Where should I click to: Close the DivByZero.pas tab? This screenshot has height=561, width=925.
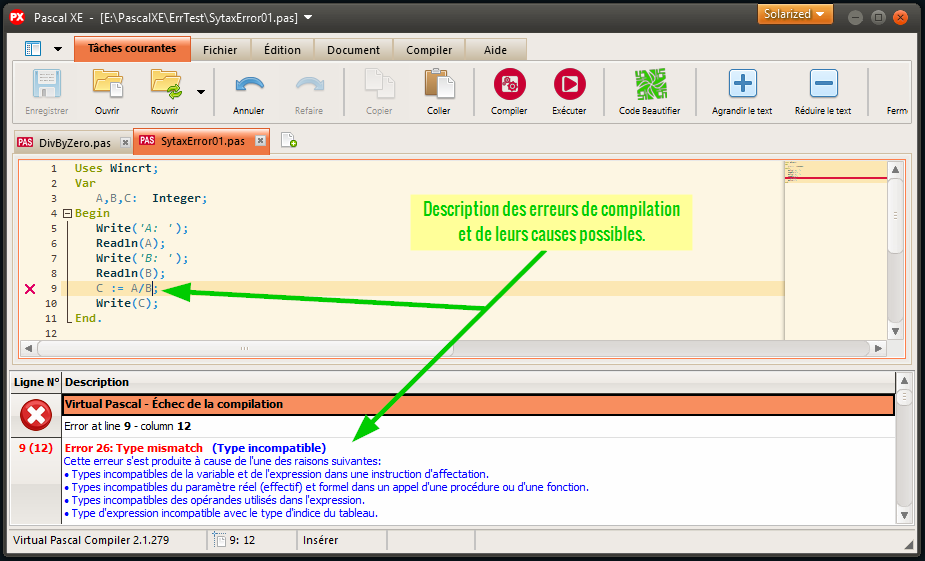click(125, 143)
